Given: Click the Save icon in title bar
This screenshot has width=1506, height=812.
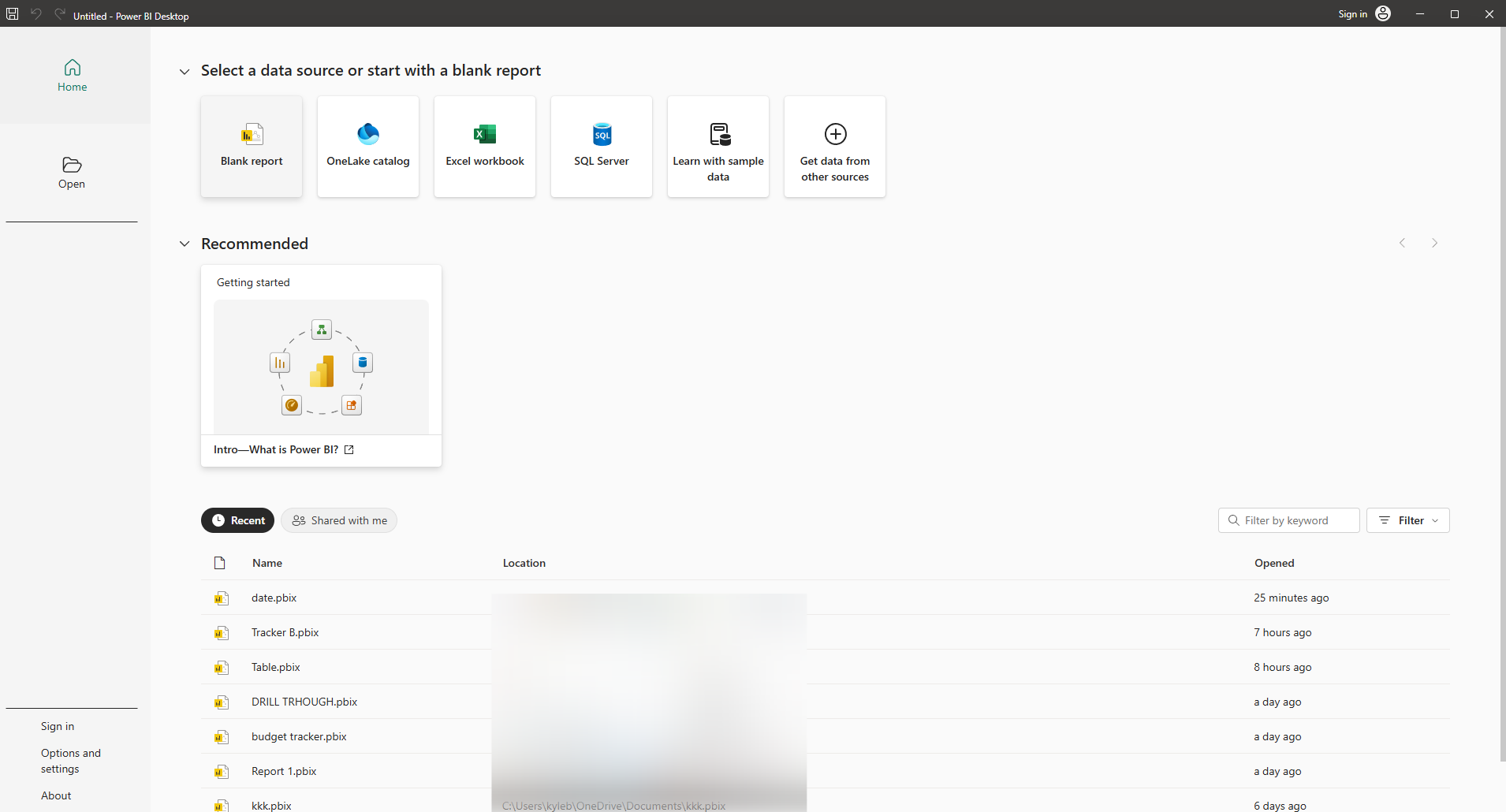Looking at the screenshot, I should (x=13, y=14).
